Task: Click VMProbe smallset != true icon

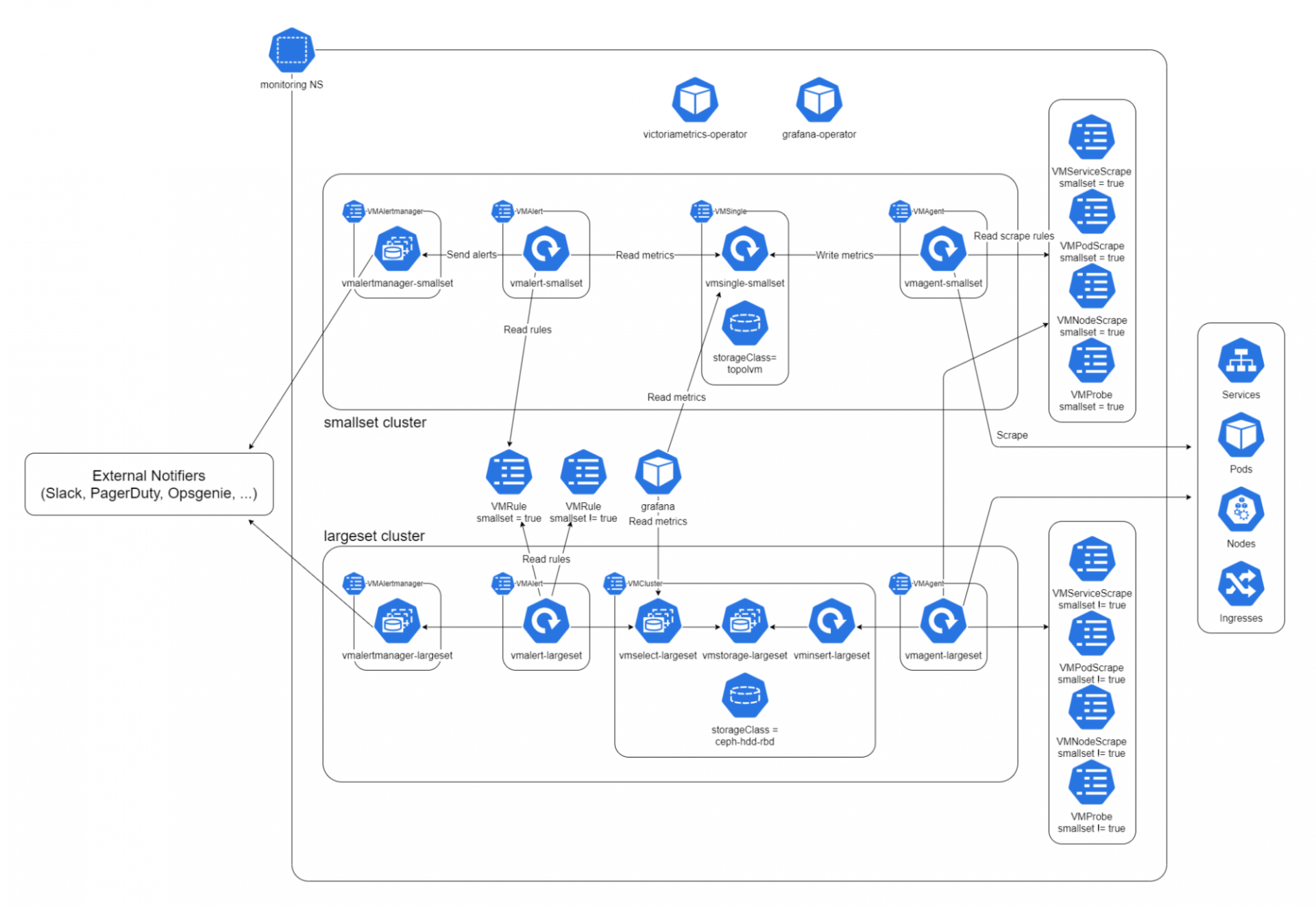Action: pyautogui.click(x=1091, y=782)
